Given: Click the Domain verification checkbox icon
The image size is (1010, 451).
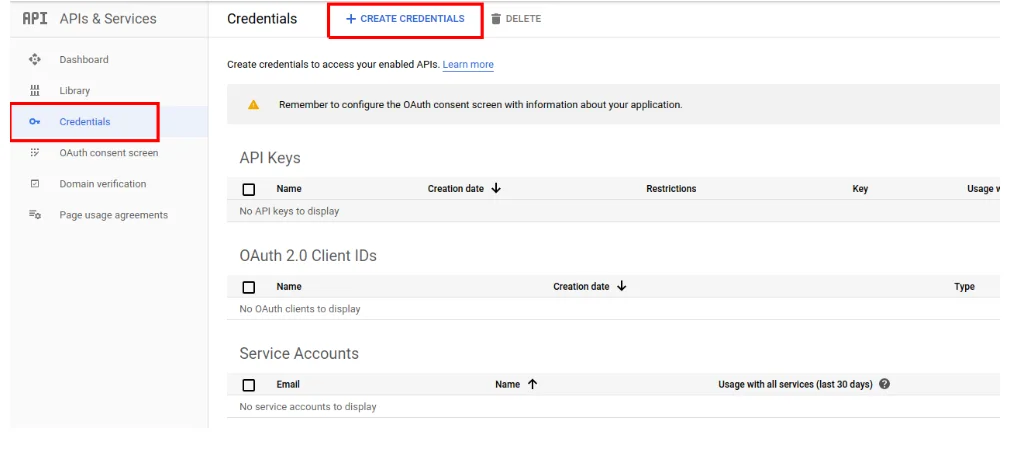Looking at the screenshot, I should [x=35, y=184].
